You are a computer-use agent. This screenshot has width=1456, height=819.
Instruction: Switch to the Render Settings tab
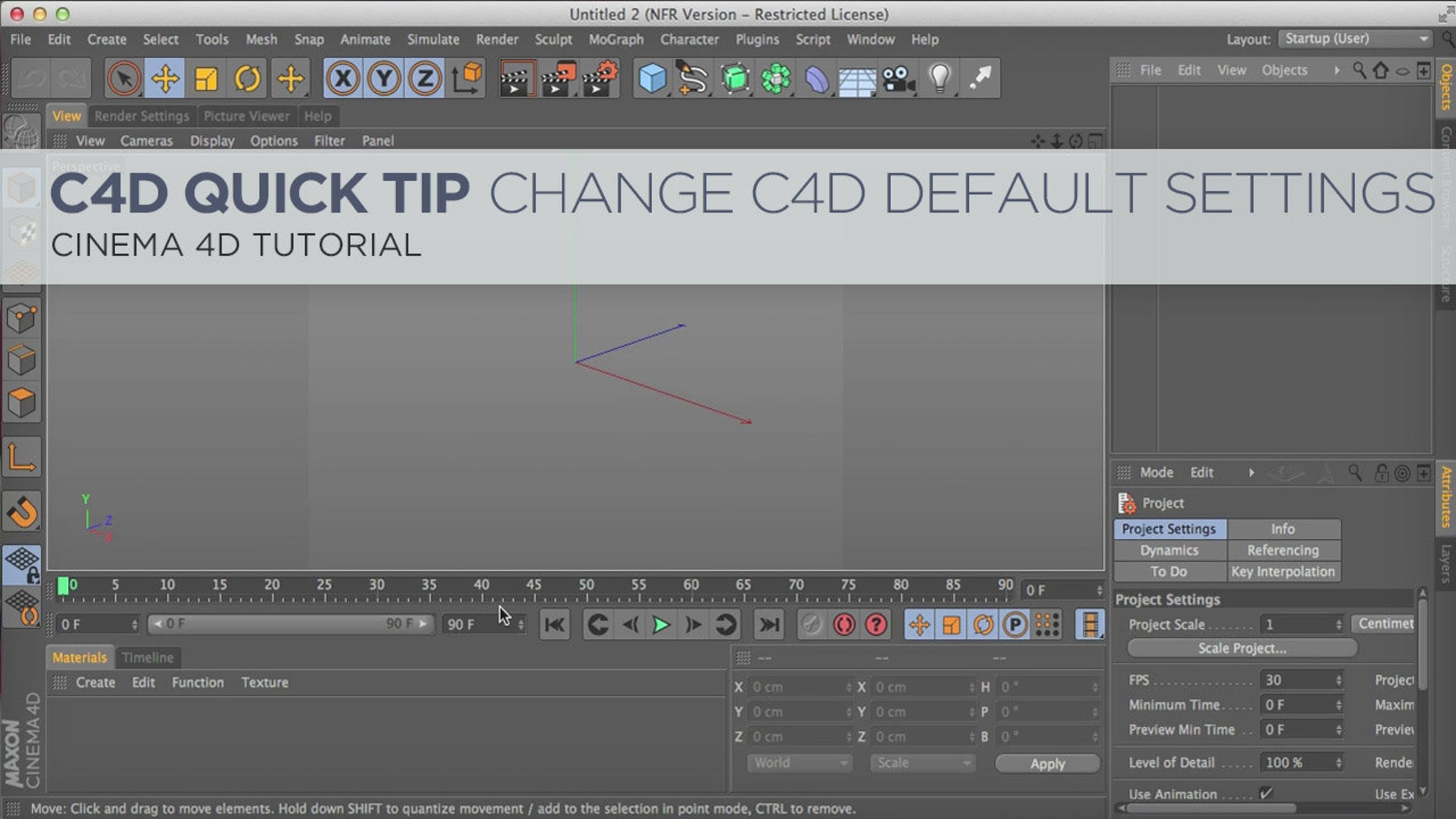pos(142,116)
